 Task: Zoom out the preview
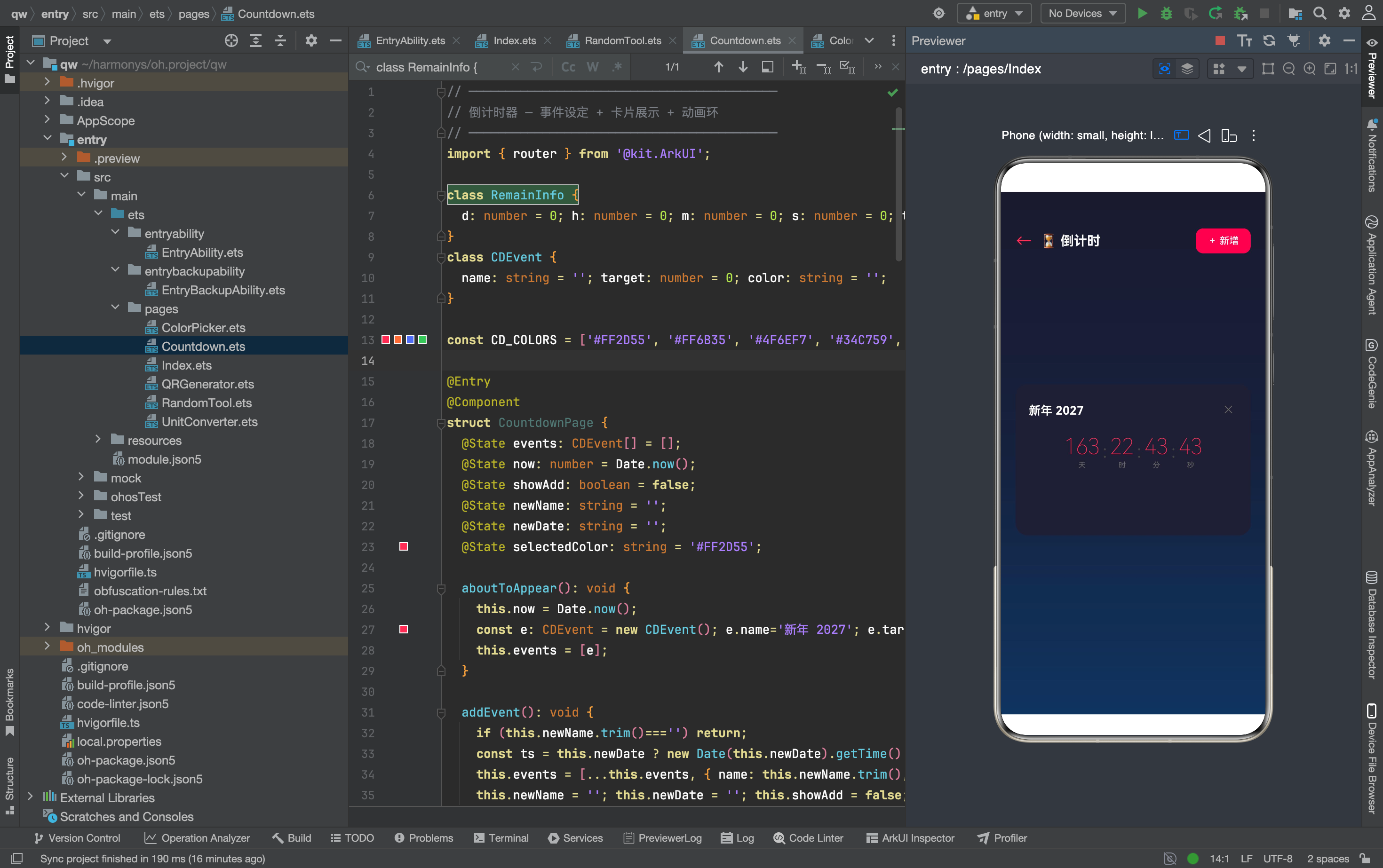click(x=1289, y=69)
